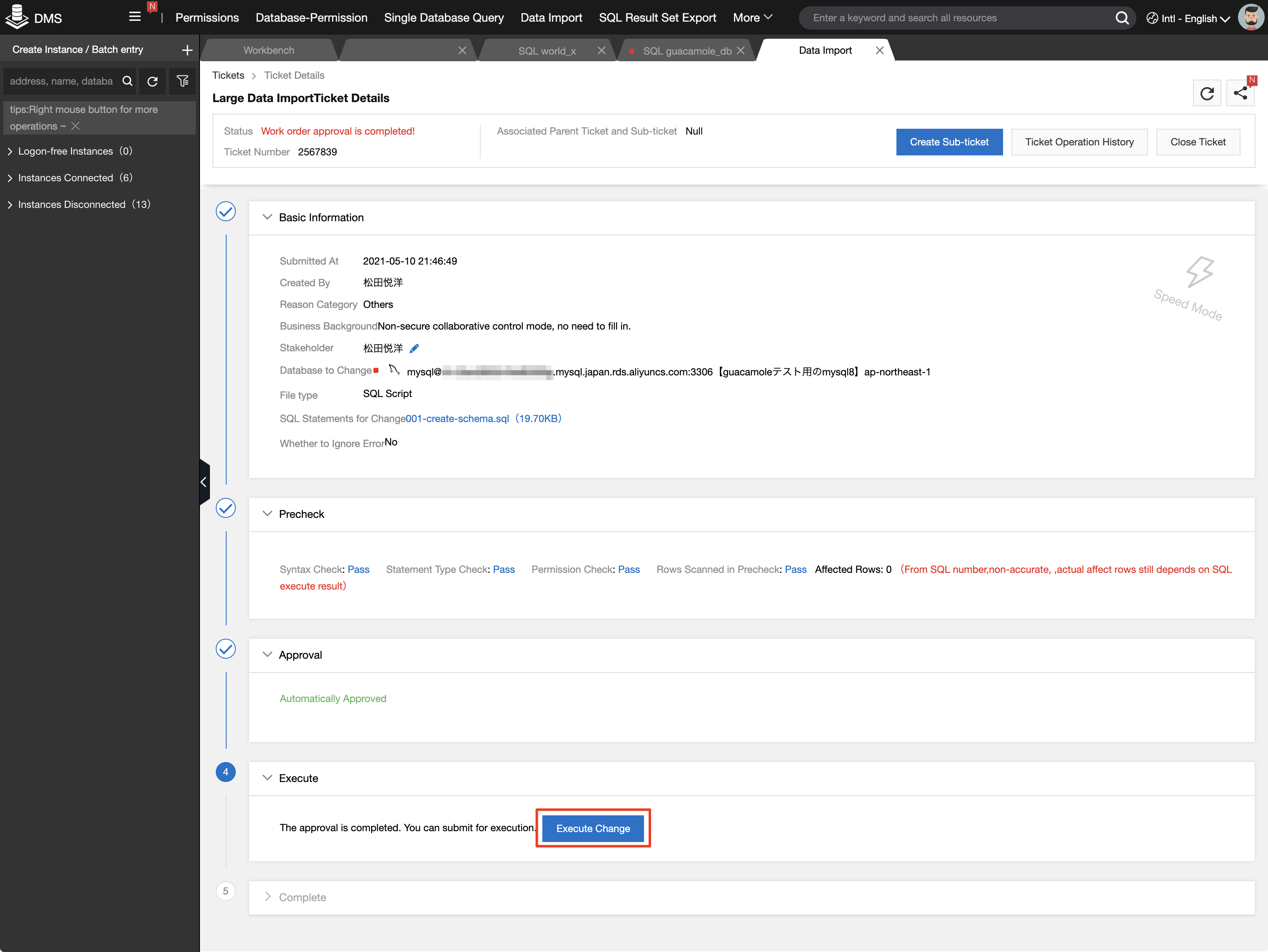Expand the Complete section
1268x952 pixels.
tap(267, 897)
